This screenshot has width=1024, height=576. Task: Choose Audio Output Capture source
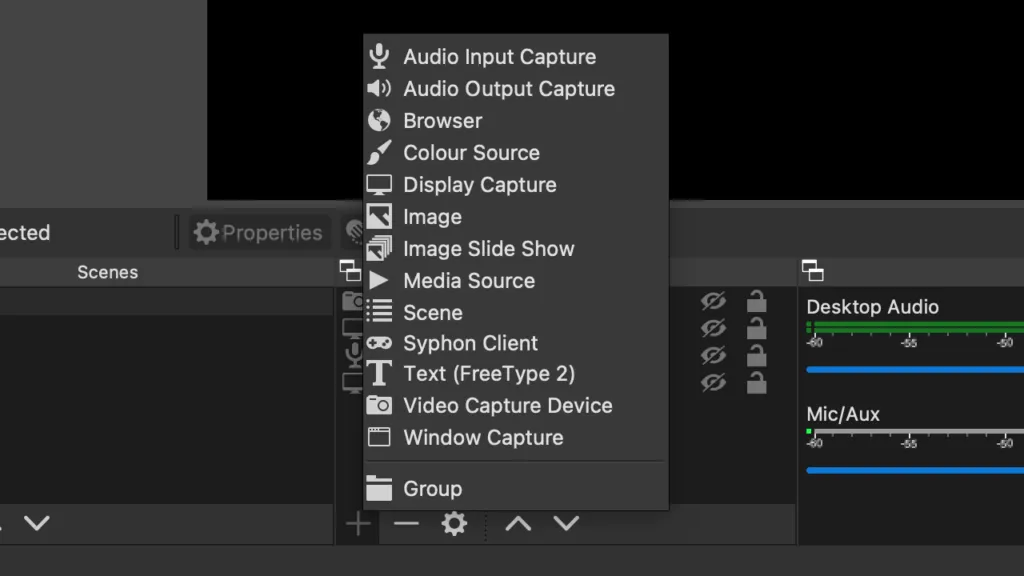click(516, 89)
